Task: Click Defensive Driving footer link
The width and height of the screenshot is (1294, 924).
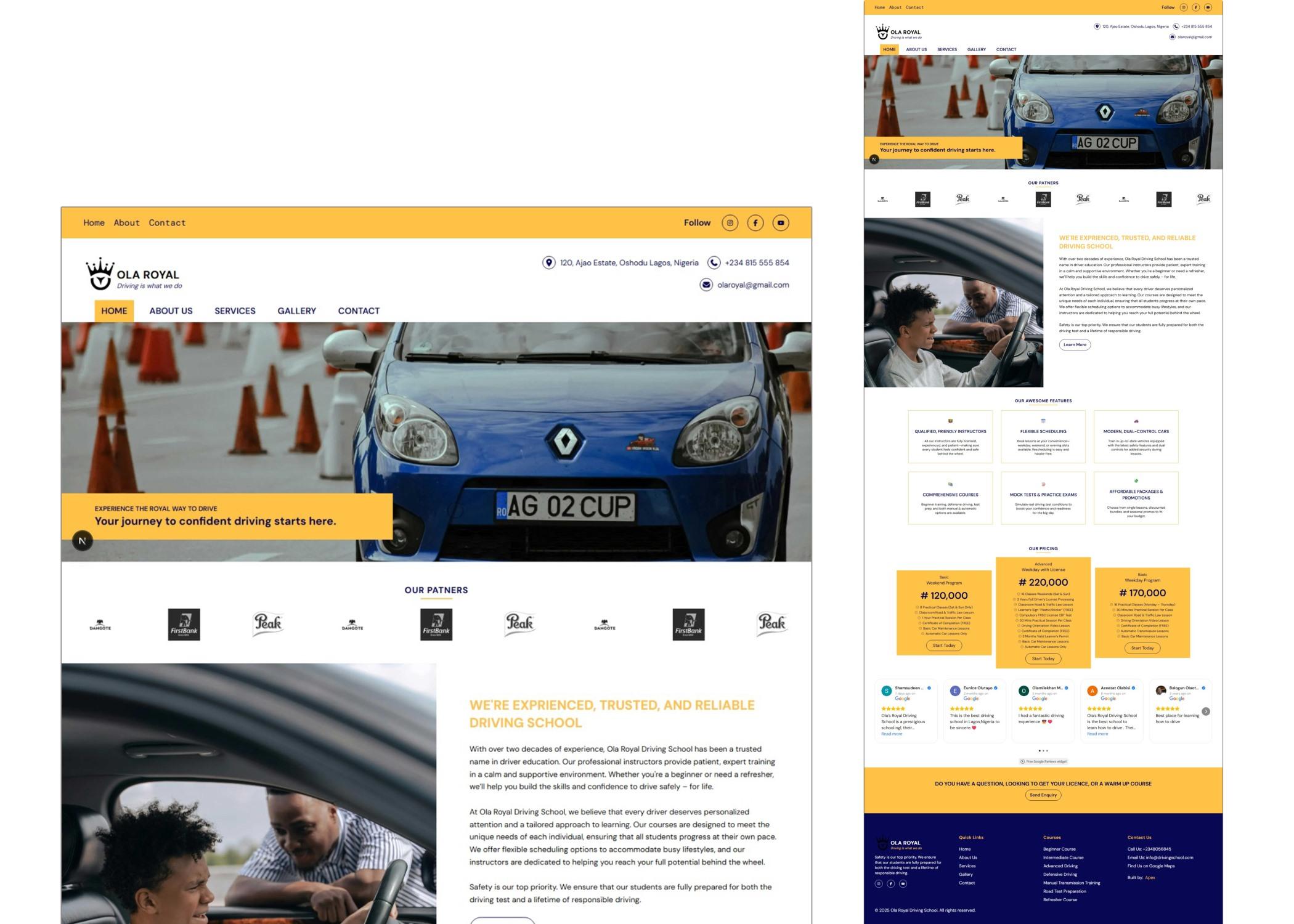Action: coord(1060,874)
